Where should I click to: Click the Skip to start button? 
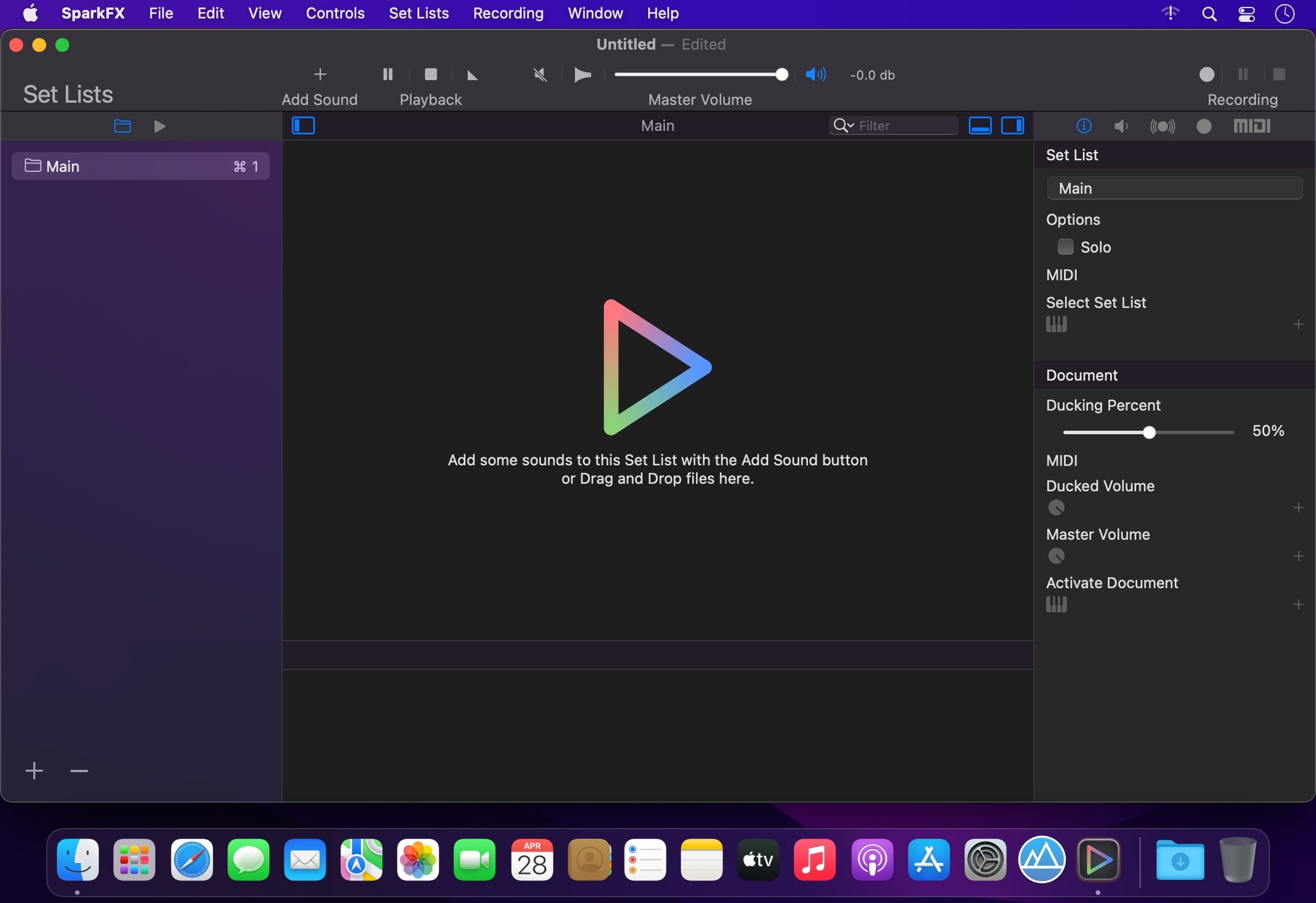[471, 74]
